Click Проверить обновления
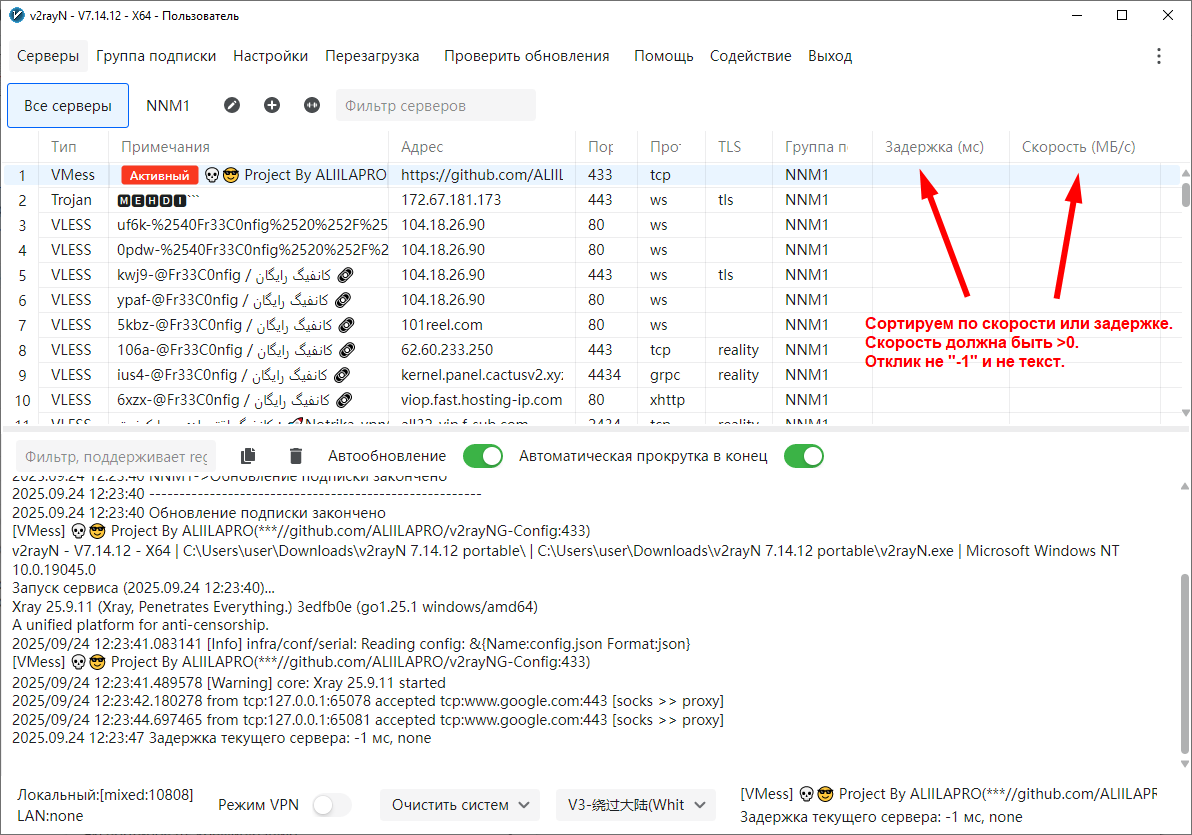Image resolution: width=1192 pixels, height=835 pixels. tap(526, 56)
